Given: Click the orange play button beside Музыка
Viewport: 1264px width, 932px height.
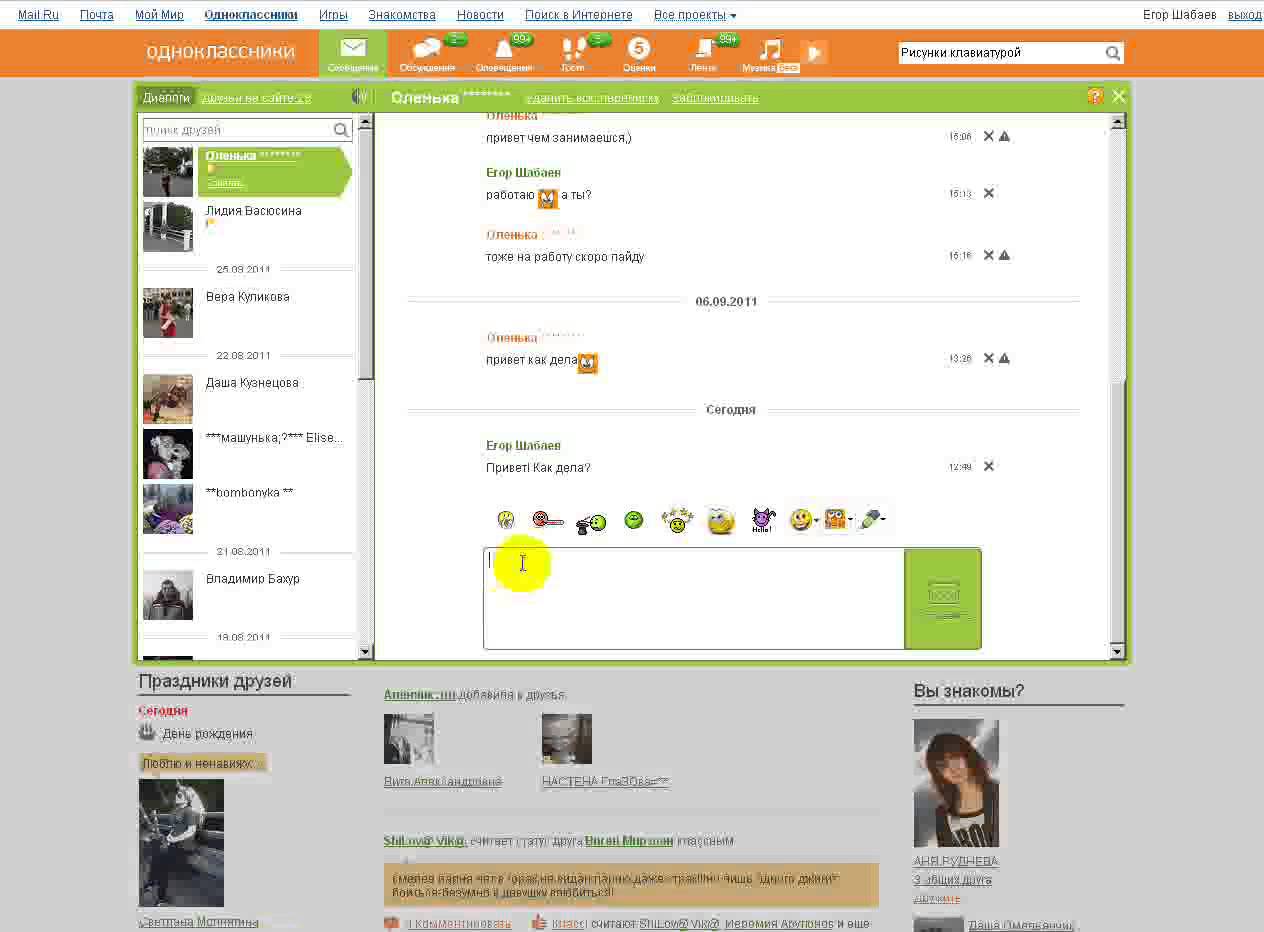Looking at the screenshot, I should (816, 53).
